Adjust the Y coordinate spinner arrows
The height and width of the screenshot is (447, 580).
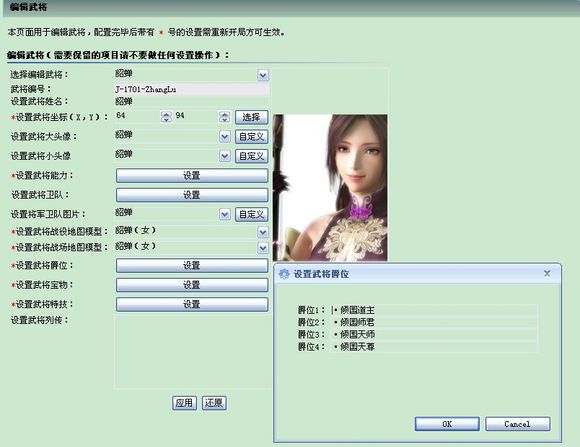(x=224, y=117)
